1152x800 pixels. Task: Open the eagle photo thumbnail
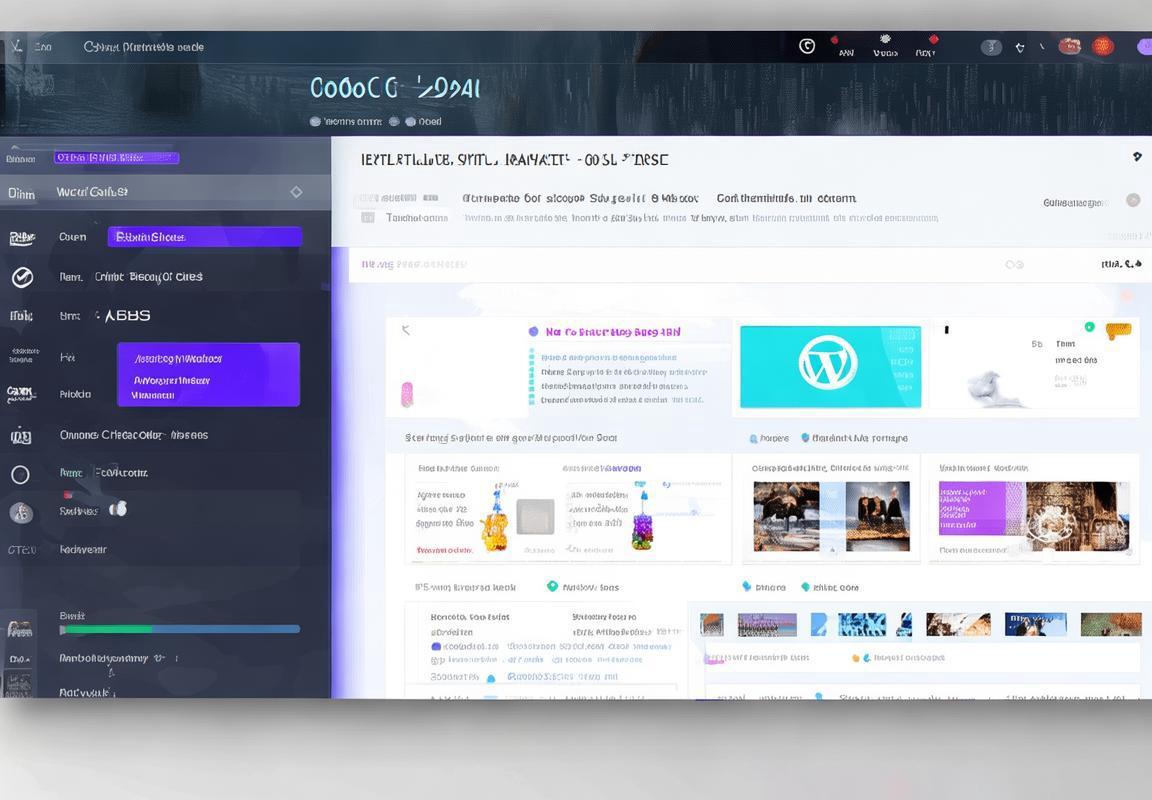tap(786, 516)
